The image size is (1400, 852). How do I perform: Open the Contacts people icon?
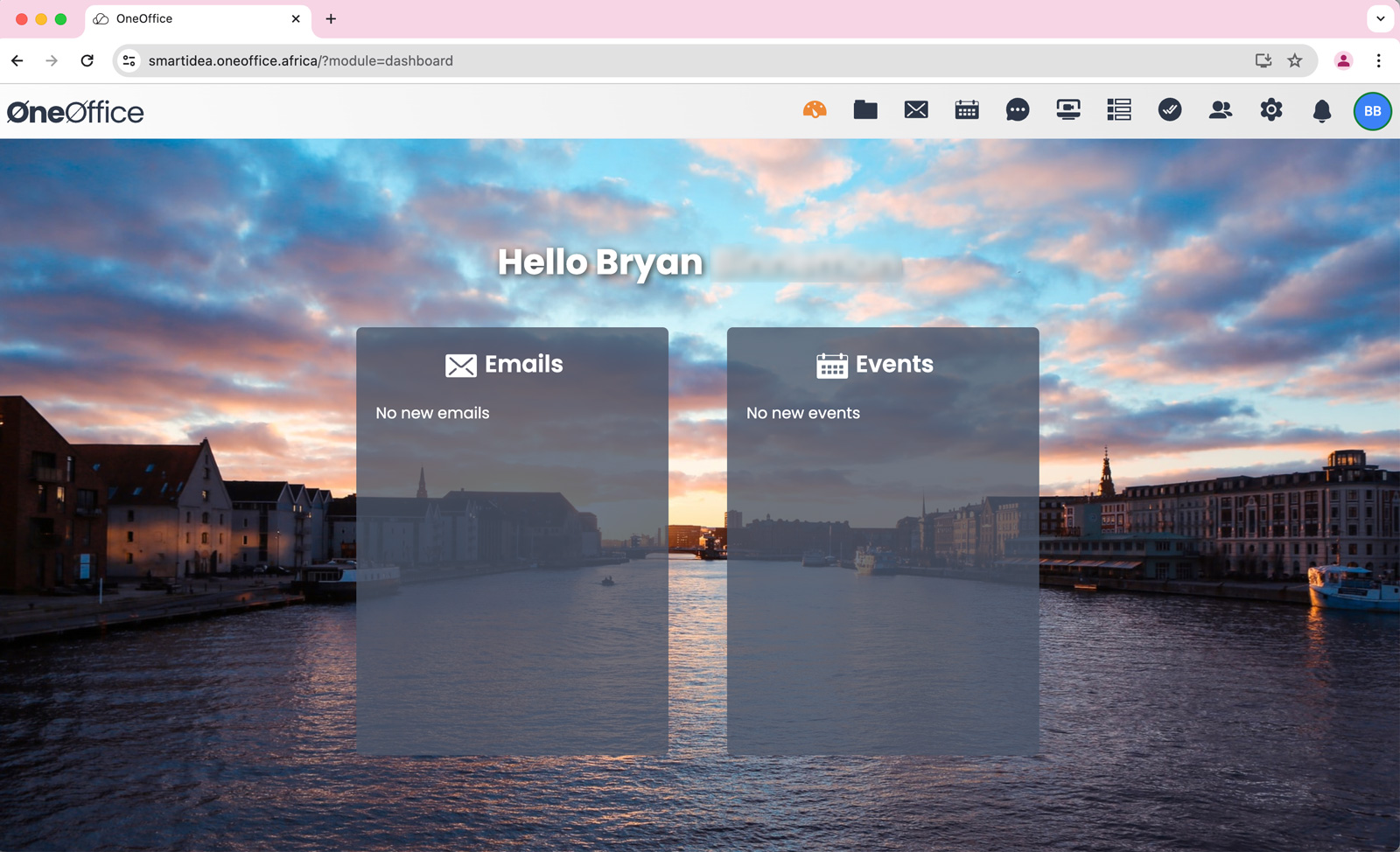[x=1221, y=110]
